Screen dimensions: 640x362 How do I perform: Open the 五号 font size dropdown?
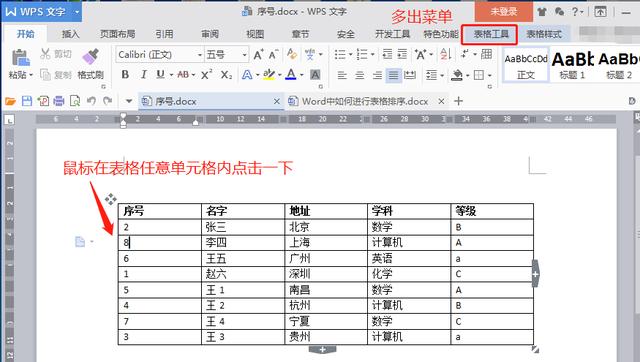(244, 55)
